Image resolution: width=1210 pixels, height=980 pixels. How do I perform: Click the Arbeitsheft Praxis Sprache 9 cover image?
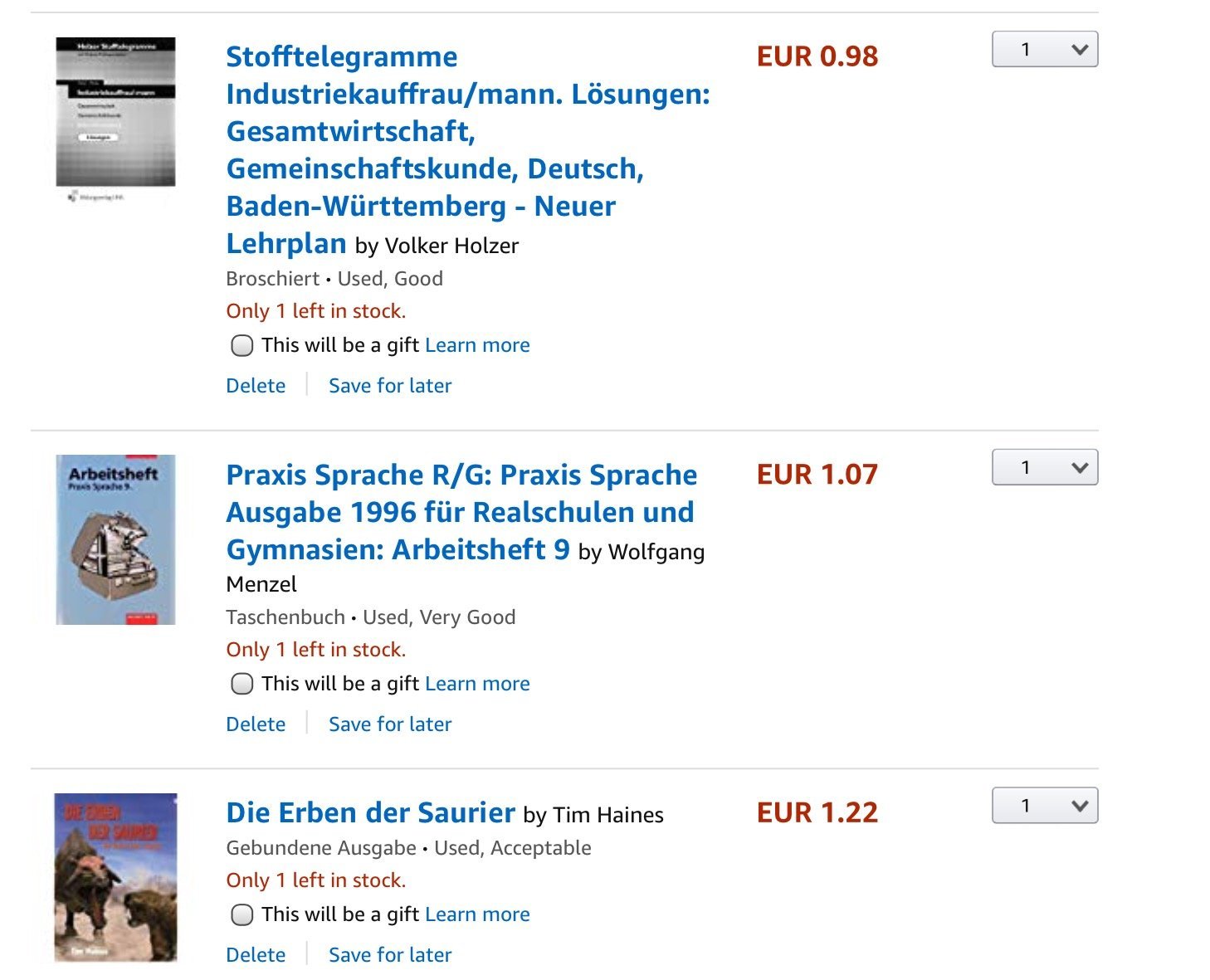(x=115, y=539)
